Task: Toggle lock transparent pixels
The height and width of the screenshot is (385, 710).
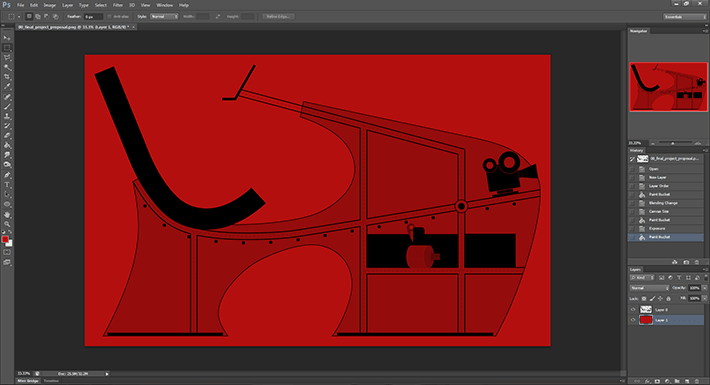Action: click(x=644, y=298)
